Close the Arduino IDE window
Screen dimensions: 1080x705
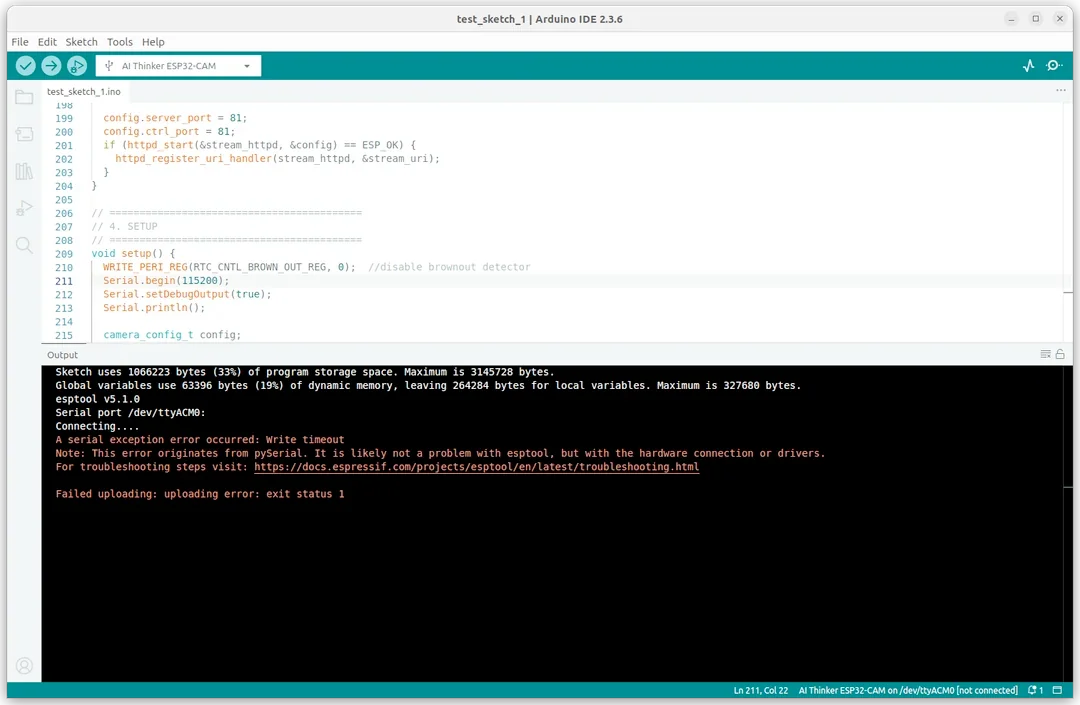[1060, 19]
